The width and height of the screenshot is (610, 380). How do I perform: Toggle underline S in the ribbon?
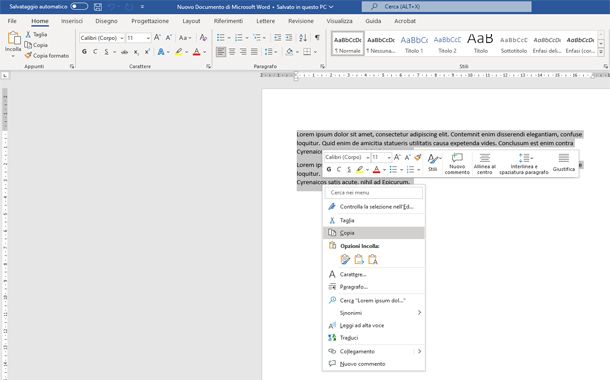point(106,52)
